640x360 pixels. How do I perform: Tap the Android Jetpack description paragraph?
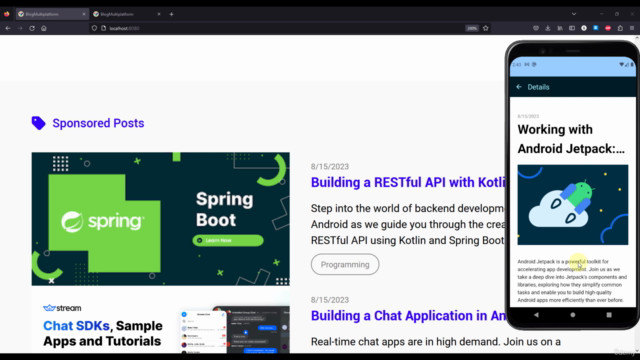tap(572, 281)
